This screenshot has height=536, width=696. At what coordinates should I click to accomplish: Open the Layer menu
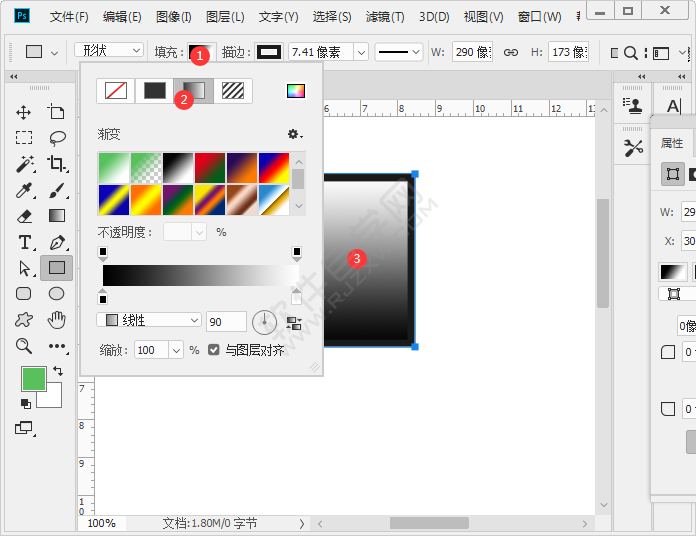(x=225, y=17)
